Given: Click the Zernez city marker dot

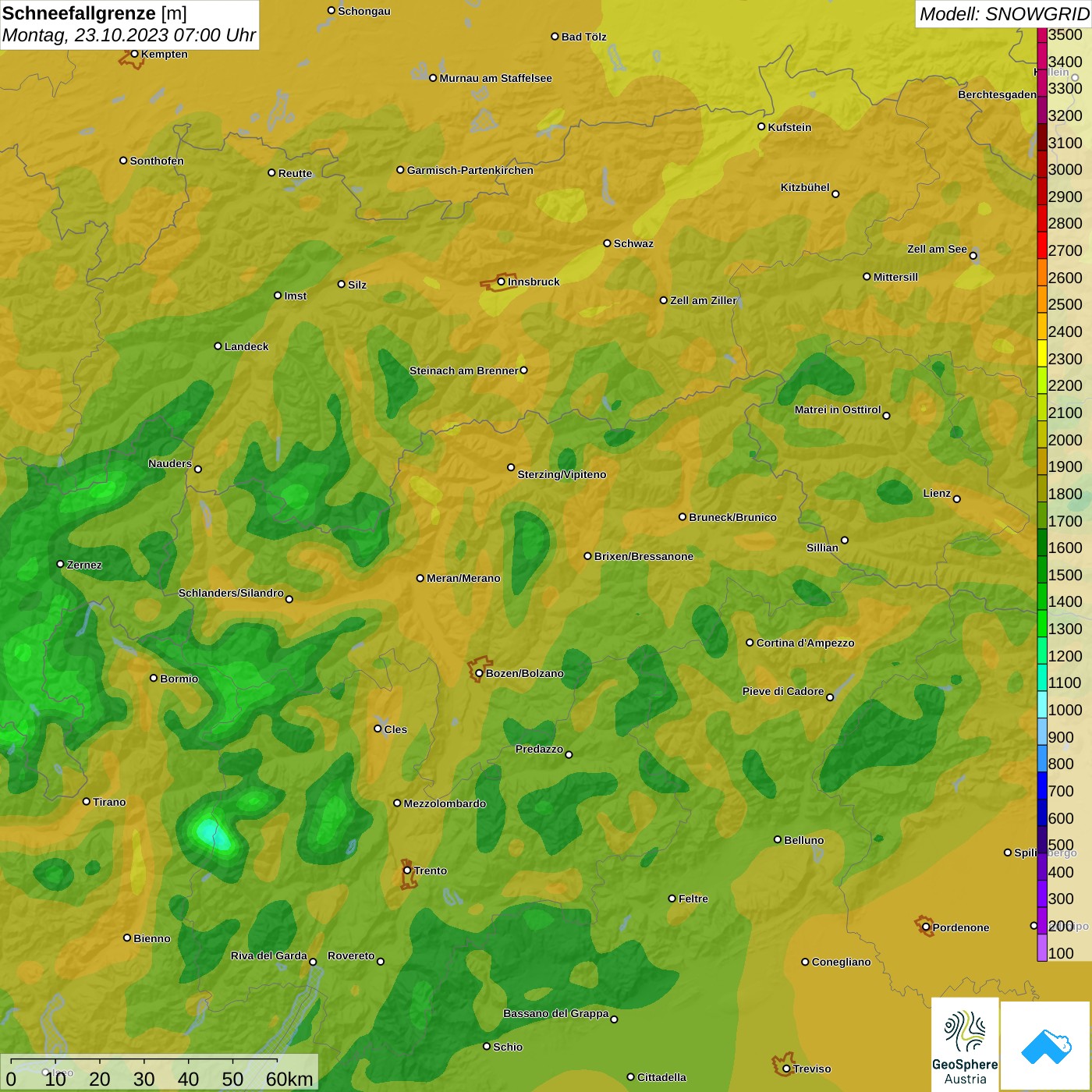Looking at the screenshot, I should click(60, 564).
